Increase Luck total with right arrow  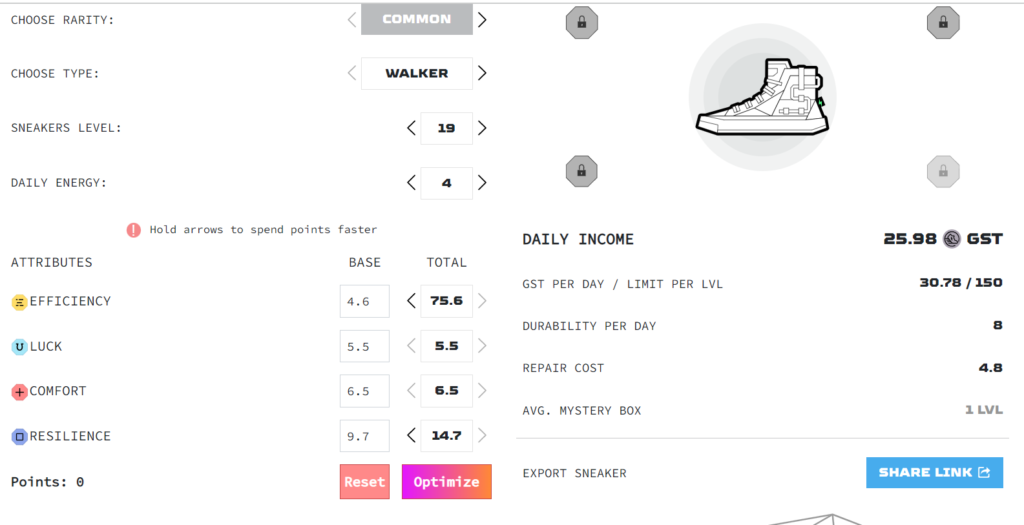tap(482, 346)
